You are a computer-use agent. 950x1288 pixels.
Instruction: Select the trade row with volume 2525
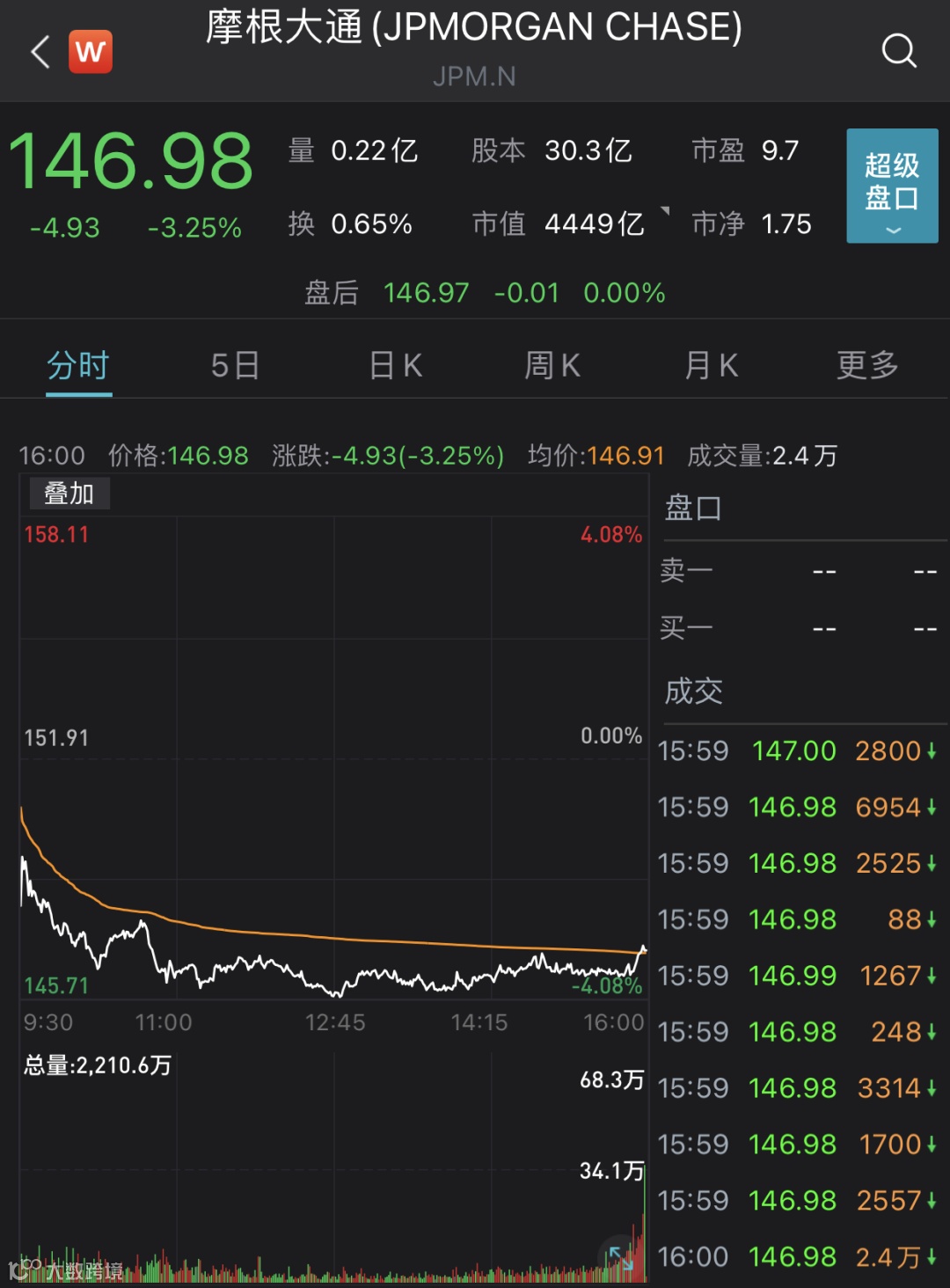click(798, 863)
